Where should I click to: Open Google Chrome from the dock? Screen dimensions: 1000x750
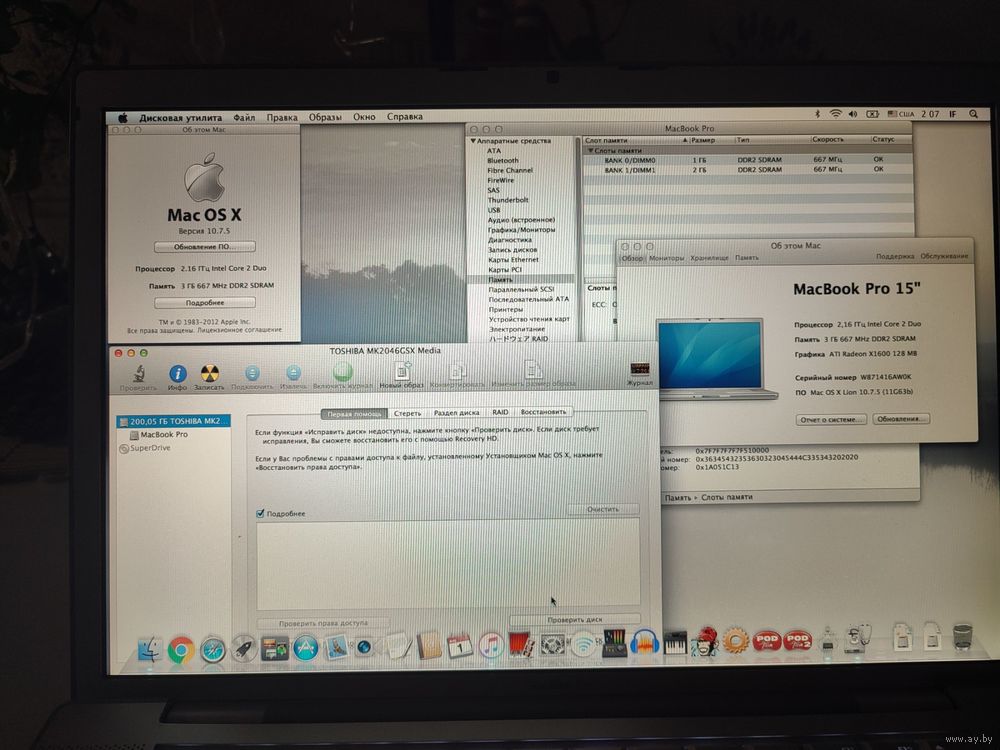point(181,650)
